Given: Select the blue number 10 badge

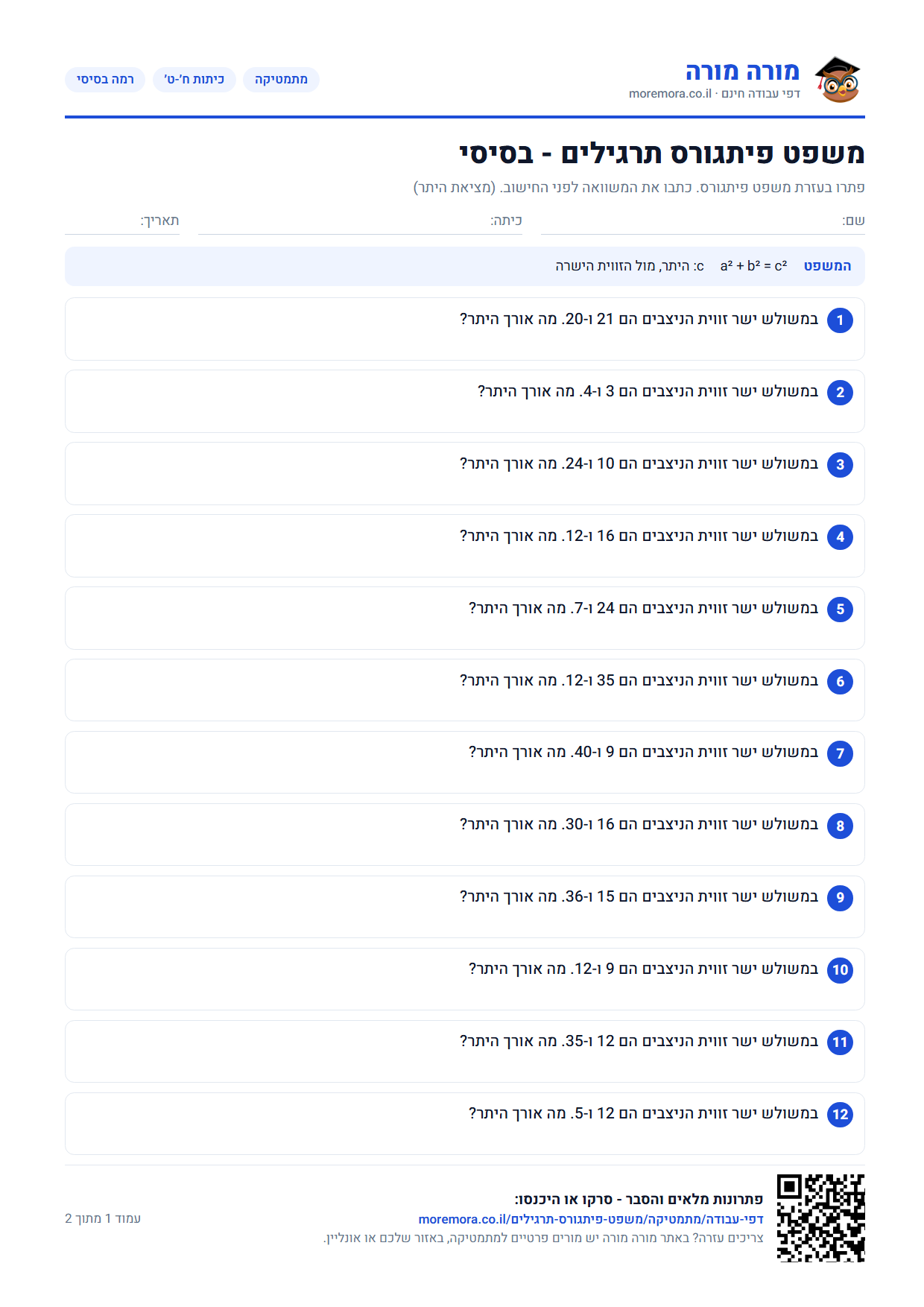Looking at the screenshot, I should (x=840, y=970).
